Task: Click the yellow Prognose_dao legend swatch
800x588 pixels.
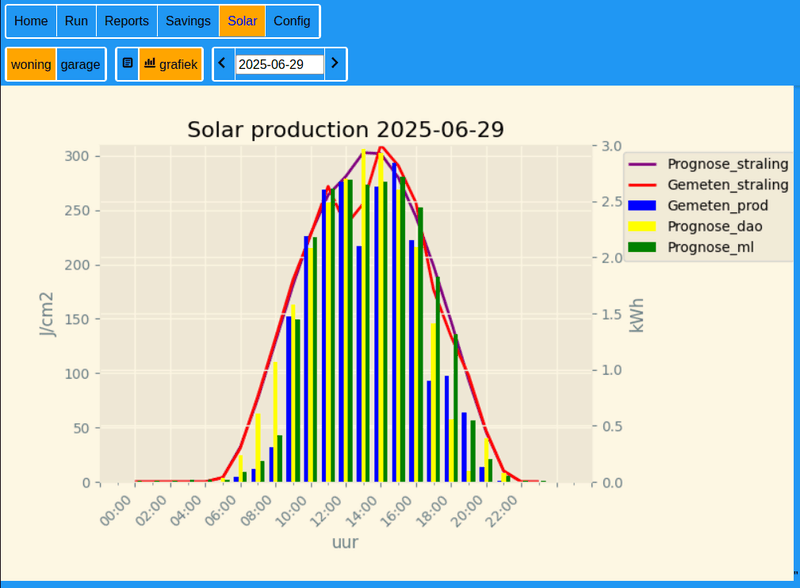Action: (x=642, y=227)
